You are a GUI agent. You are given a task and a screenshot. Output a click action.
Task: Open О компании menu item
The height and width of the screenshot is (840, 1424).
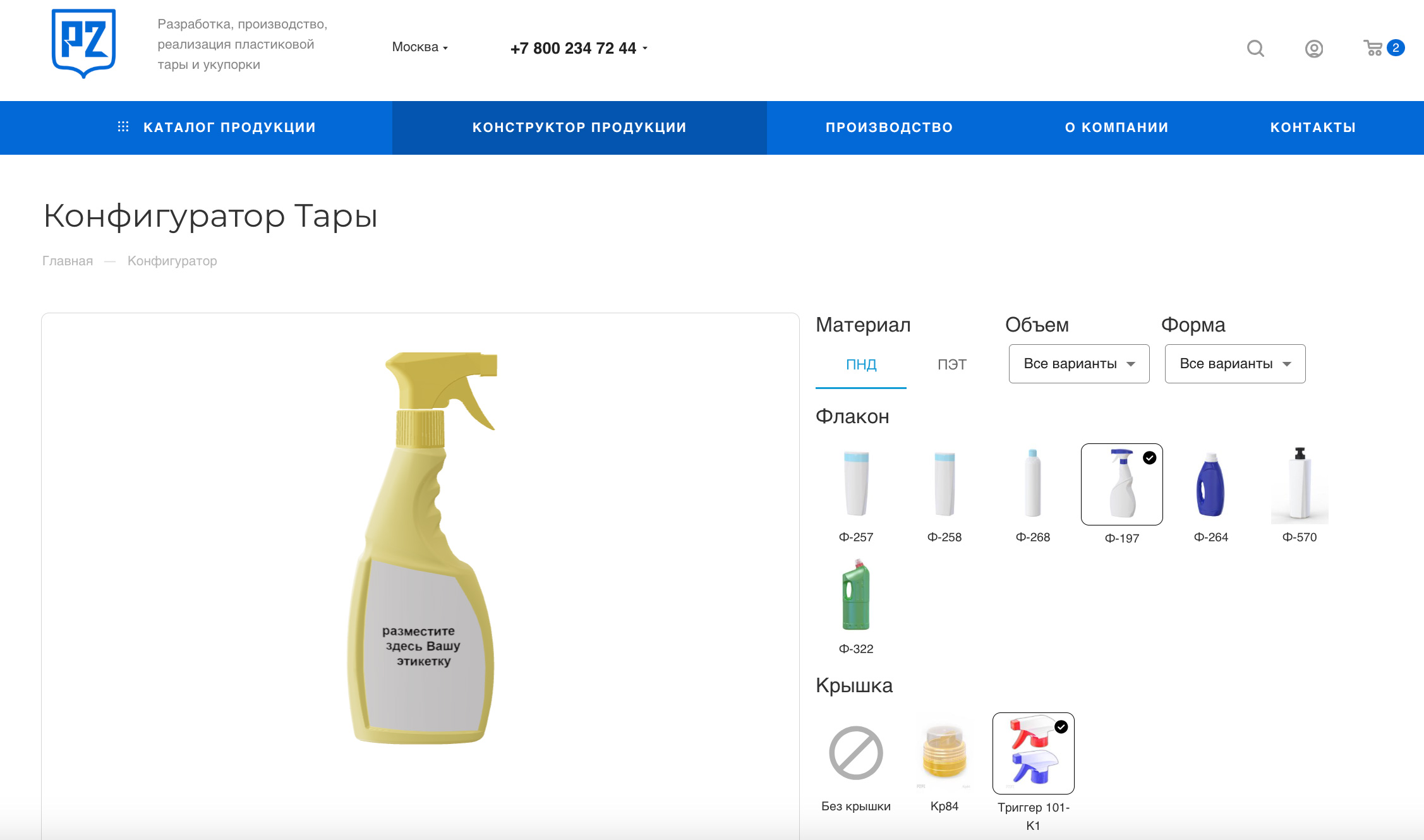click(x=1116, y=128)
